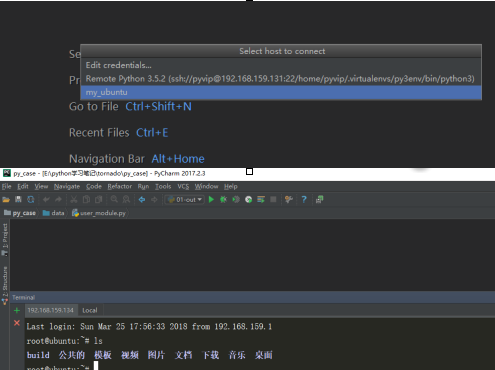Click the 'Last login' line in terminal
Image resolution: width=495 pixels, height=370 pixels.
(x=149, y=326)
